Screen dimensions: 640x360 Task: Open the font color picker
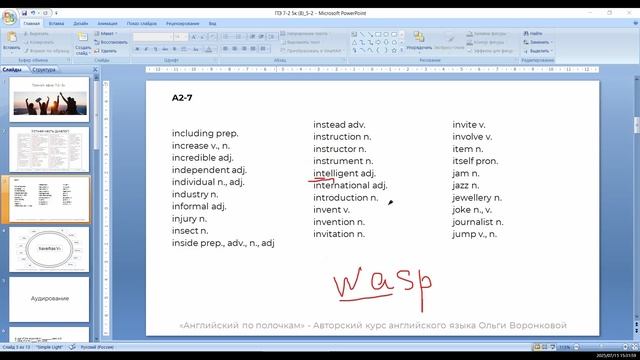tap(209, 49)
